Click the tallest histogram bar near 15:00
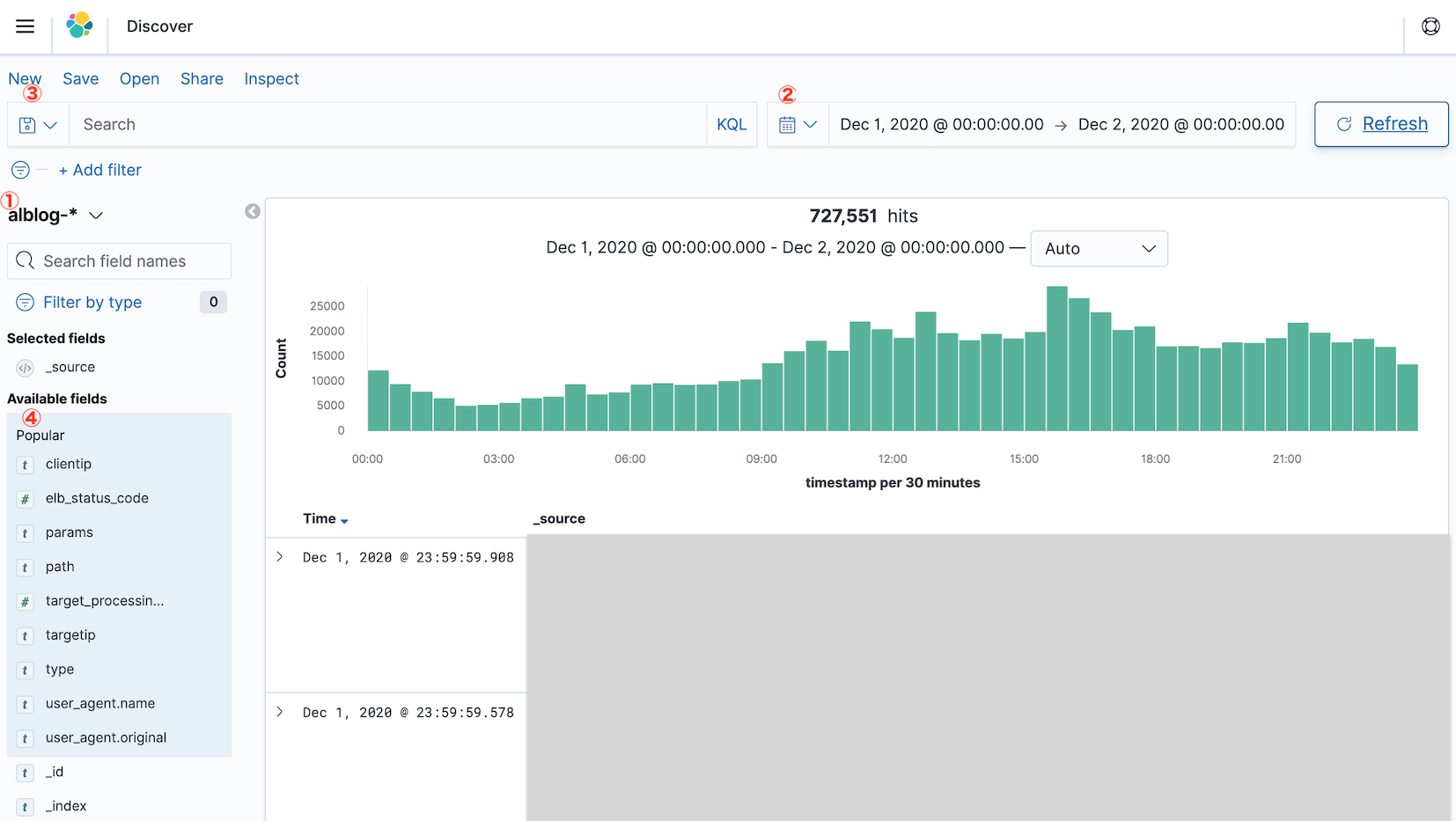This screenshot has height=821, width=1456. tap(1057, 359)
